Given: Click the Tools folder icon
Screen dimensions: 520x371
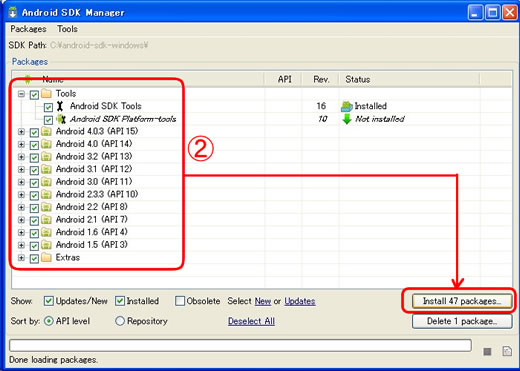Looking at the screenshot, I should [46, 94].
